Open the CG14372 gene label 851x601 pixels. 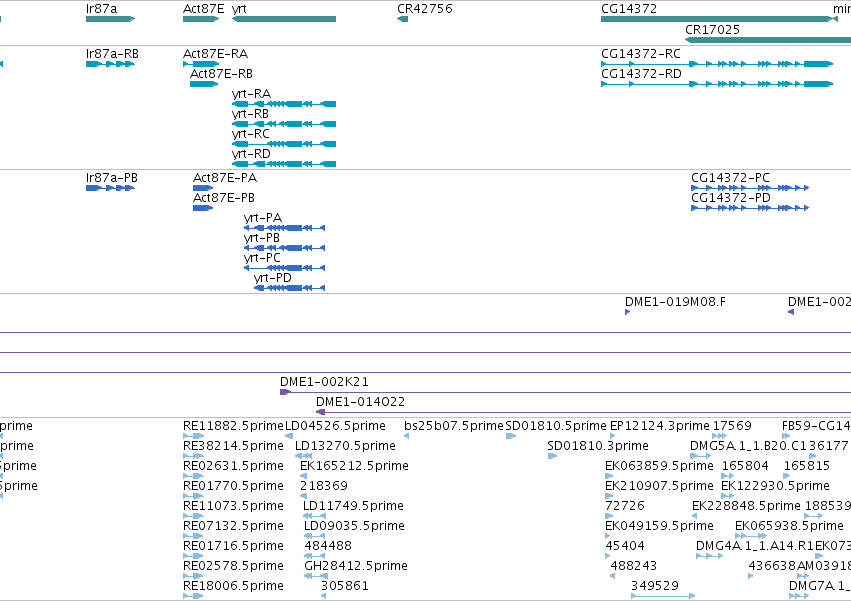(x=629, y=9)
